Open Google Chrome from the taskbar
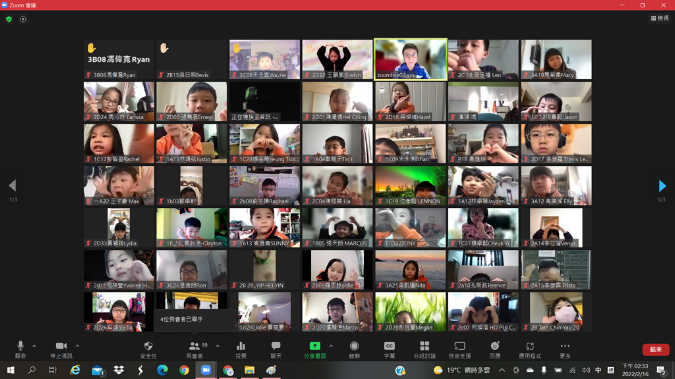The image size is (675, 379). coord(184,370)
